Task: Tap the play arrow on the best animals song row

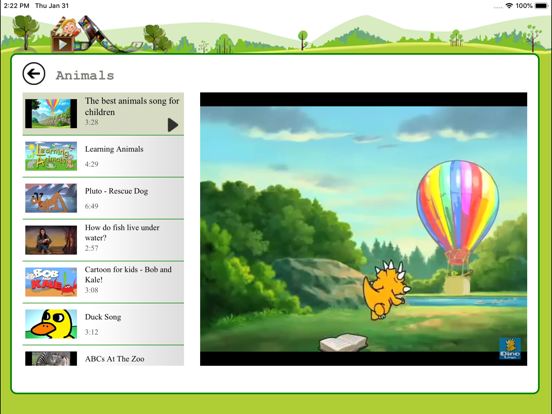Action: point(172,125)
